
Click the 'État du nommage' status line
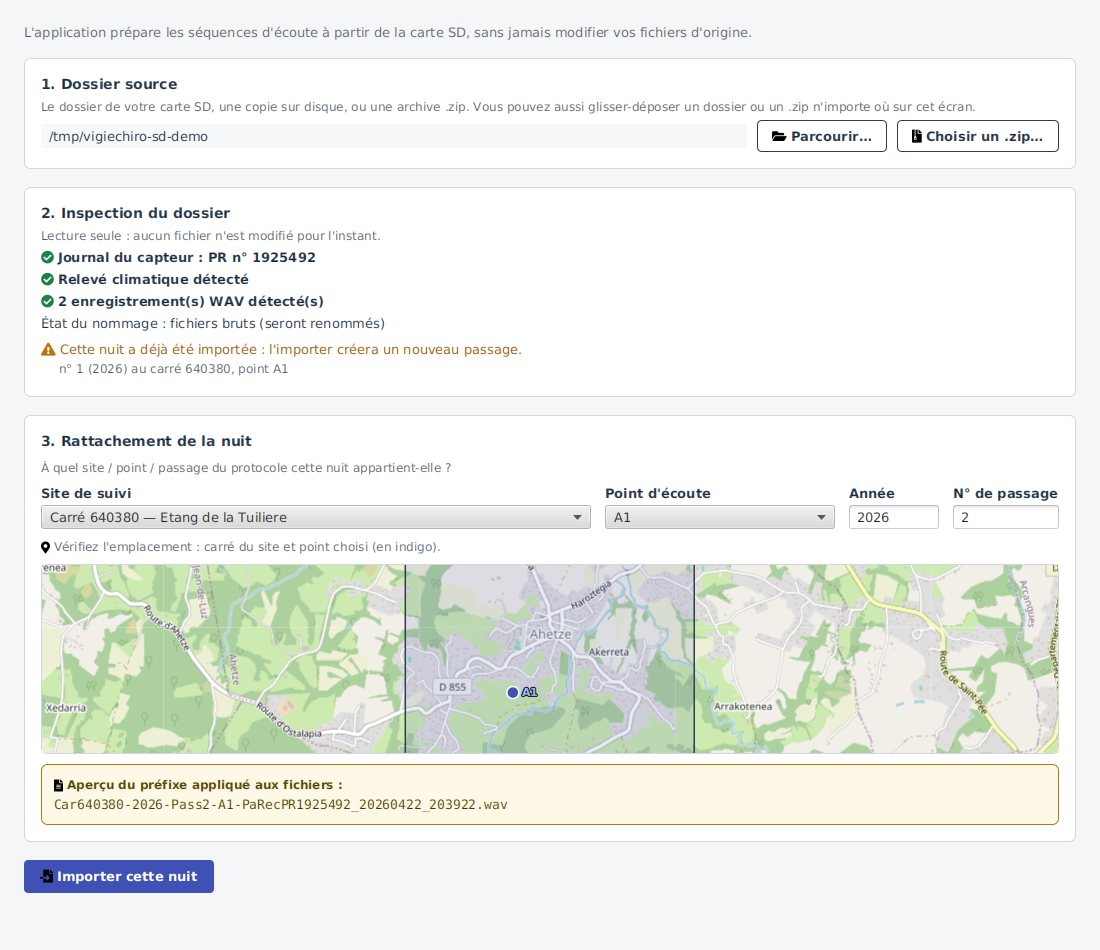[x=213, y=323]
